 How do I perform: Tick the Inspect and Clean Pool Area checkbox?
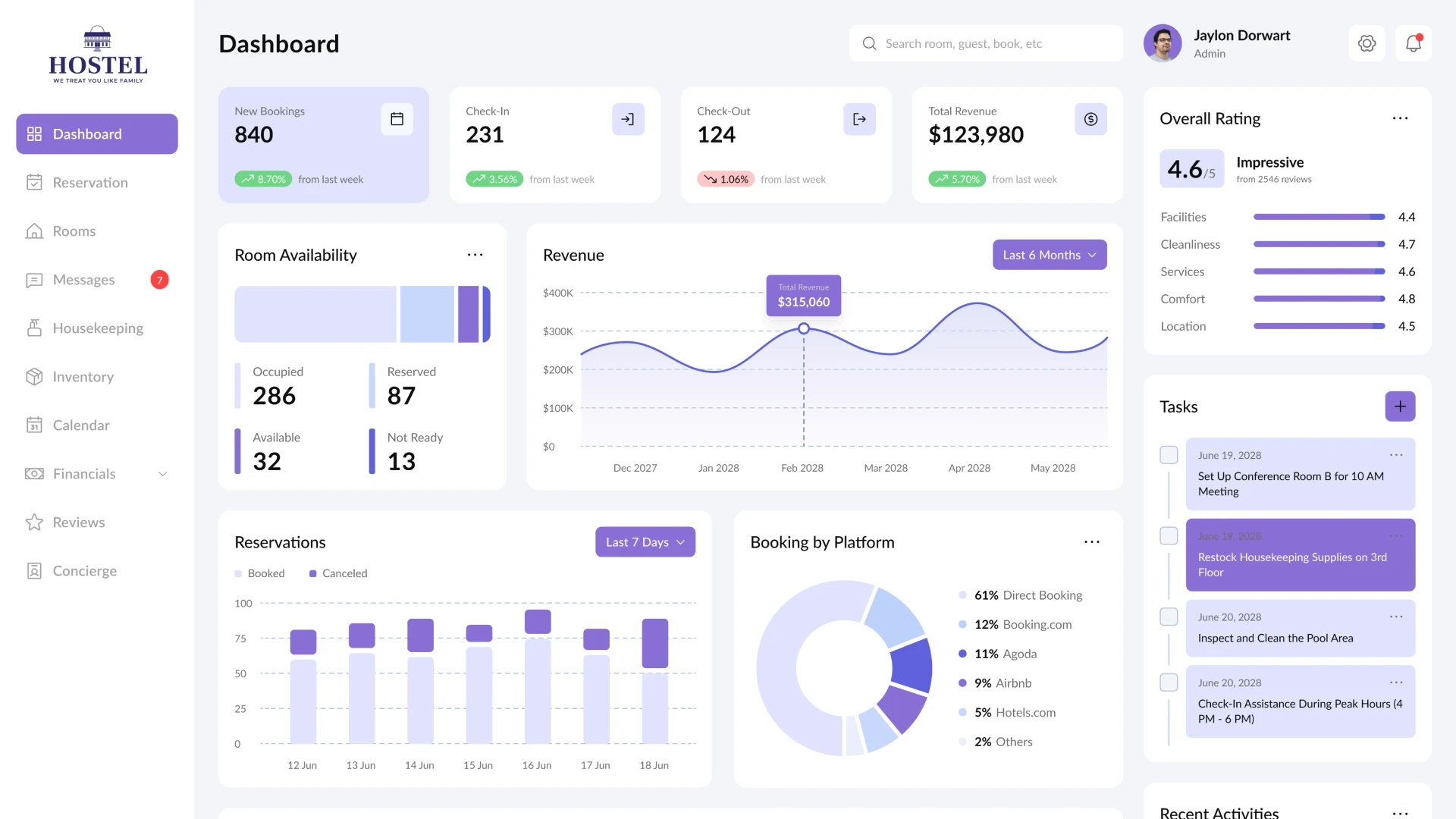pos(1168,617)
